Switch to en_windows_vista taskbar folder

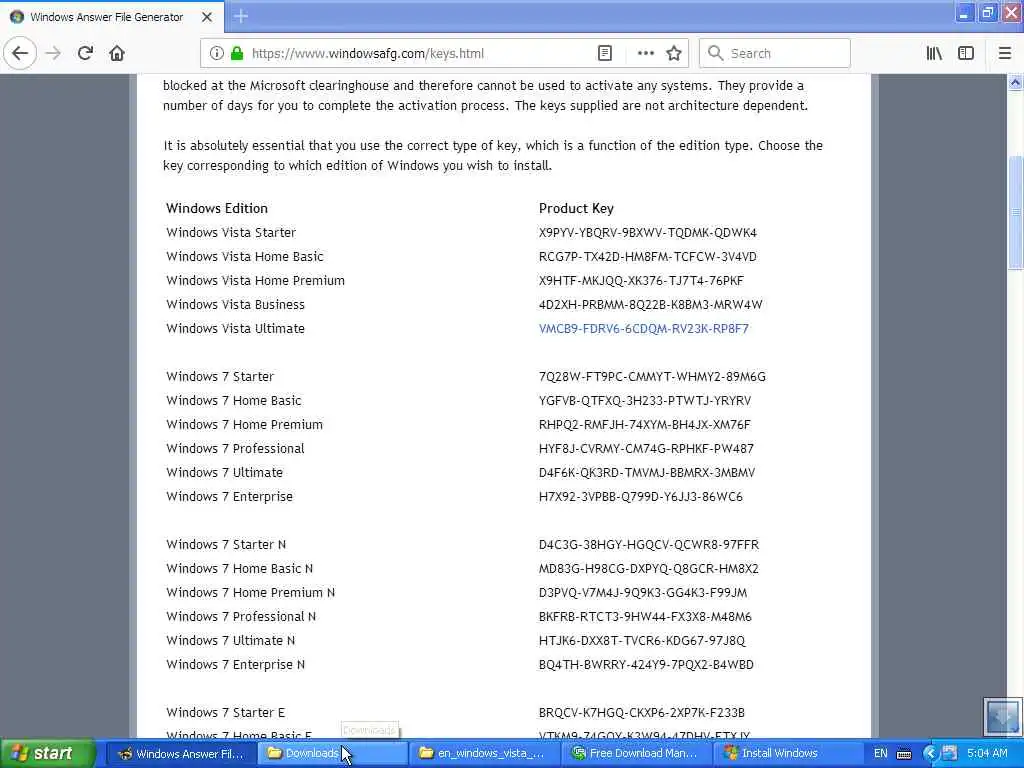click(484, 753)
